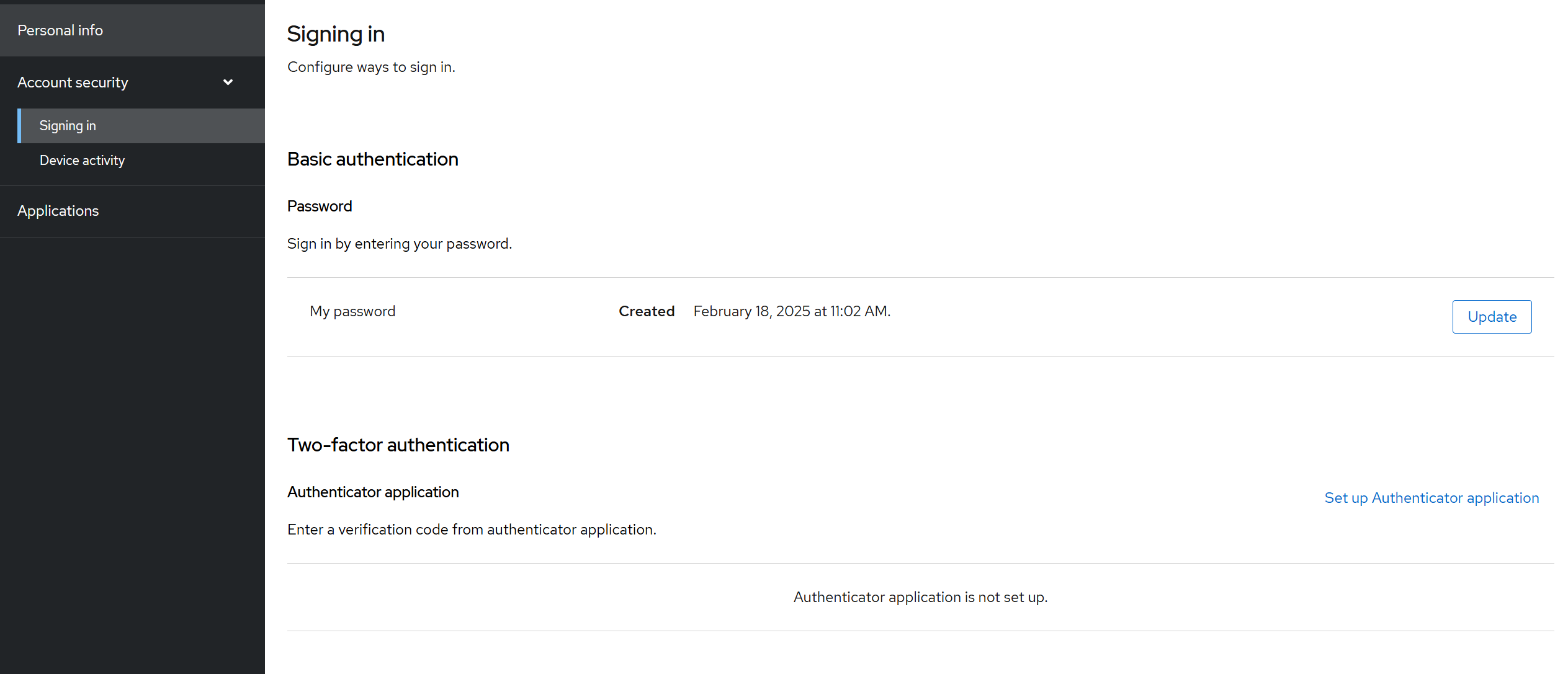Screen dimensions: 1568x674
Task: Click the bold Created label
Action: [x=646, y=311]
